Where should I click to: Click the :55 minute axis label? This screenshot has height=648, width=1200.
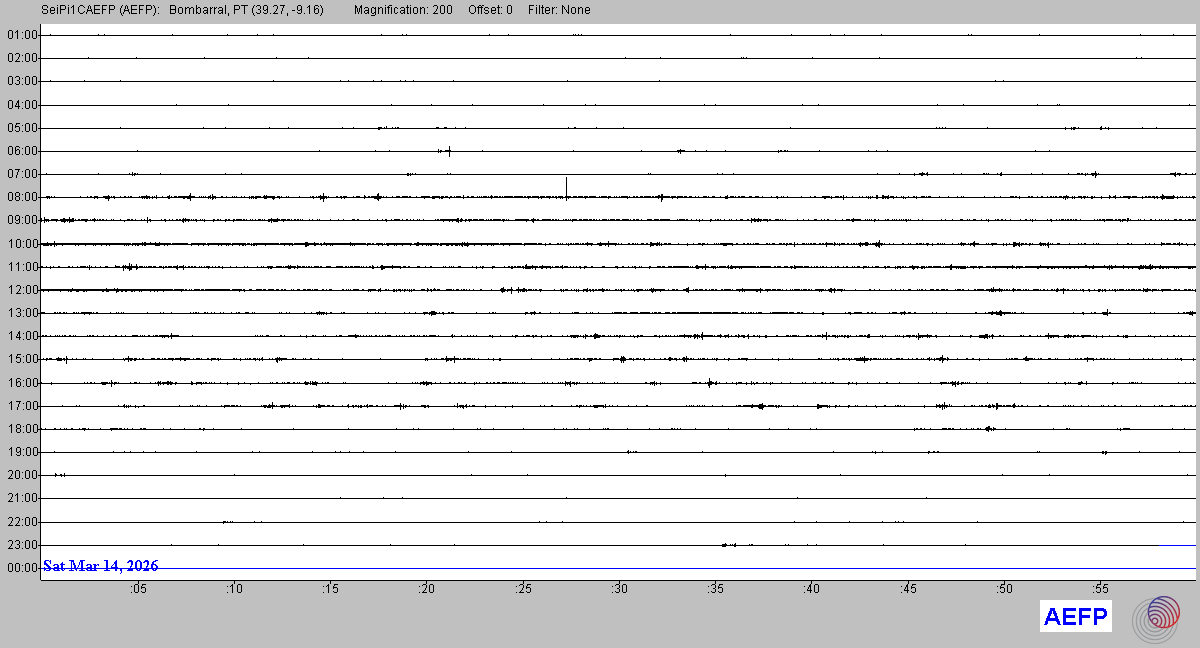[x=1100, y=589]
